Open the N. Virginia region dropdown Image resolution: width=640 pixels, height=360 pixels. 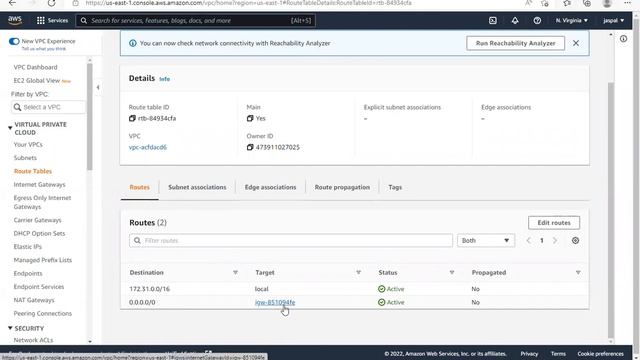[571, 20]
